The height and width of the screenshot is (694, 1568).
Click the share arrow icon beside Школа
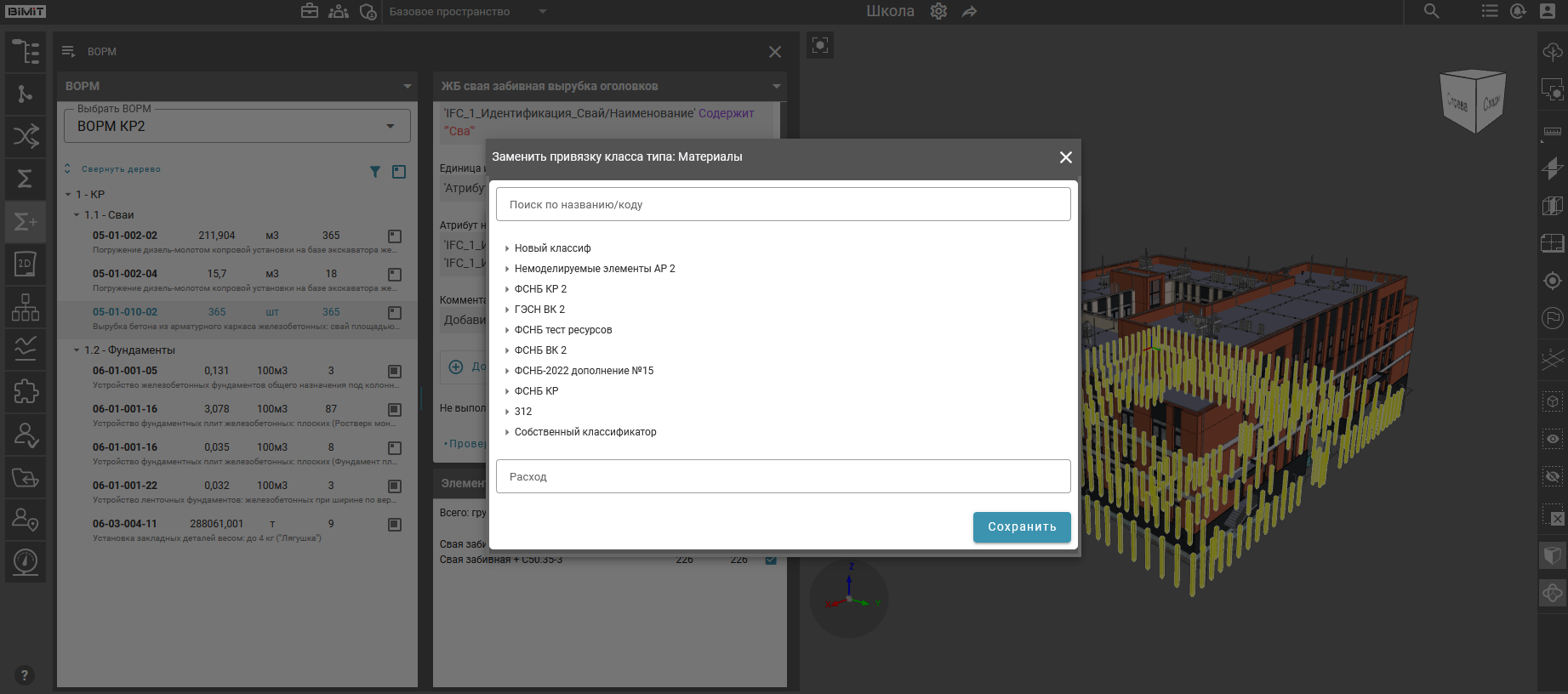970,12
